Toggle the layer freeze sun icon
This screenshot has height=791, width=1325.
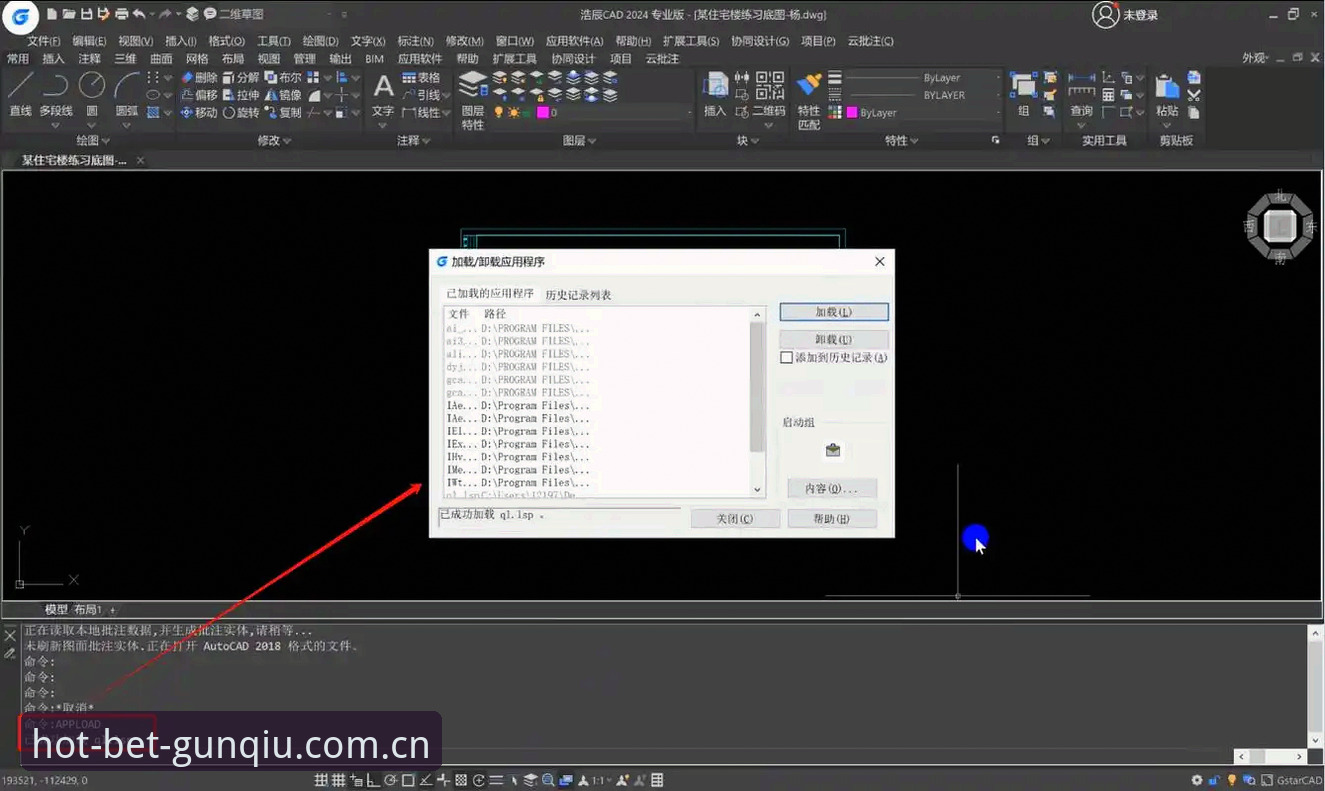(514, 113)
